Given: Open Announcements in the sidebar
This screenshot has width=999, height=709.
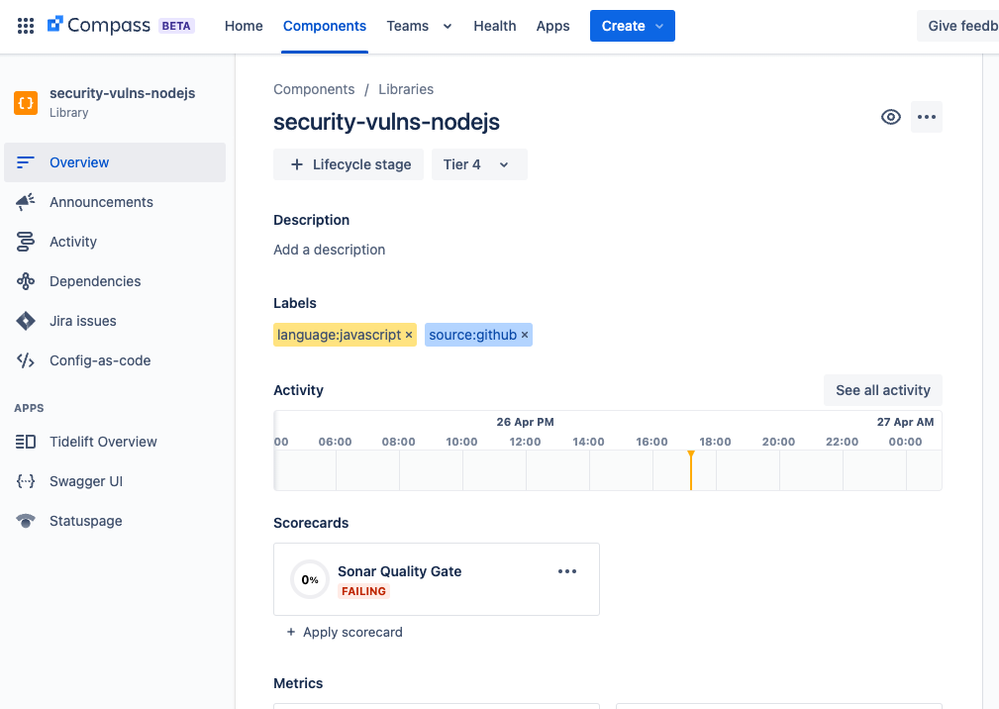Looking at the screenshot, I should coord(115,202).
